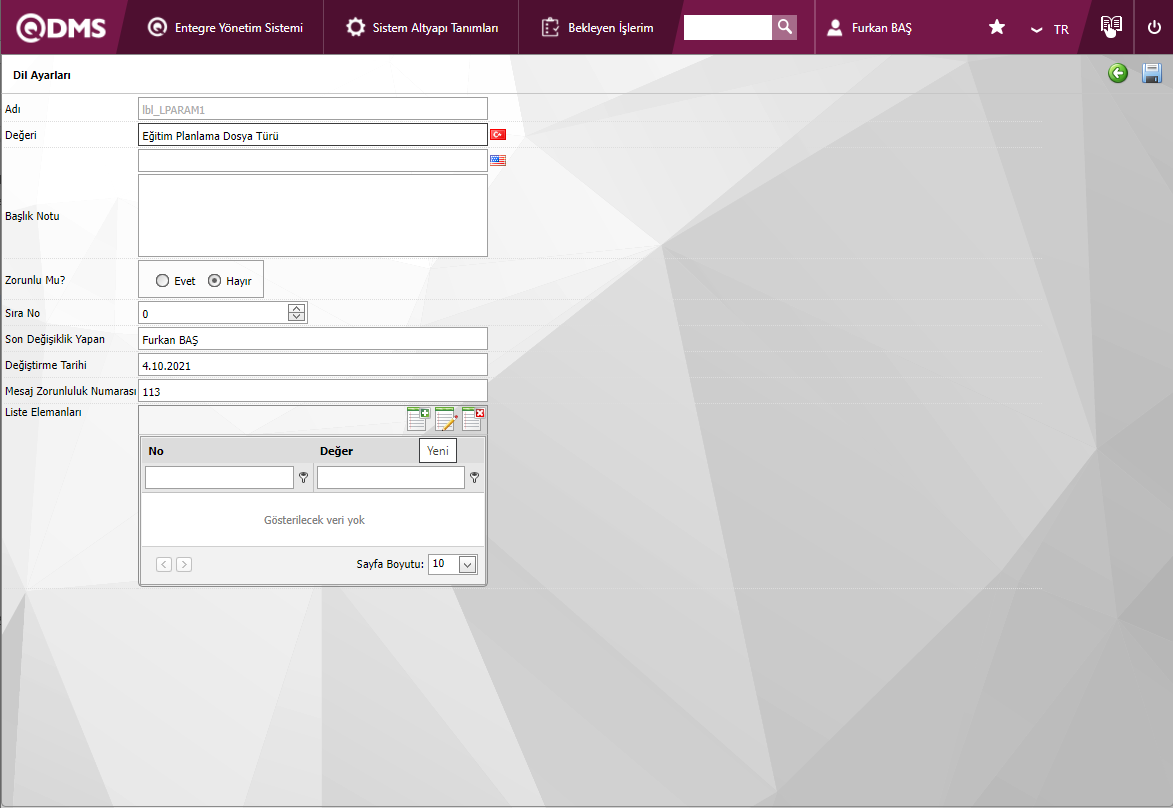
Task: Open favorites star icon
Action: [997, 28]
